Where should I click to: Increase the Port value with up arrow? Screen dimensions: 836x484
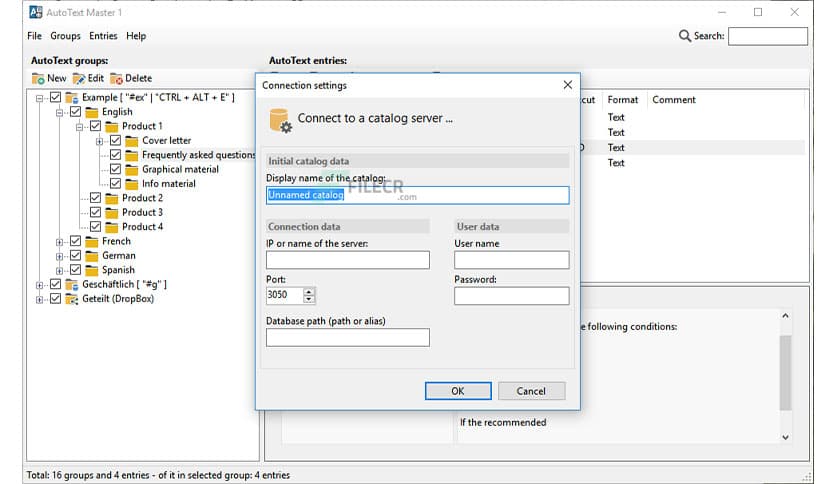309,291
